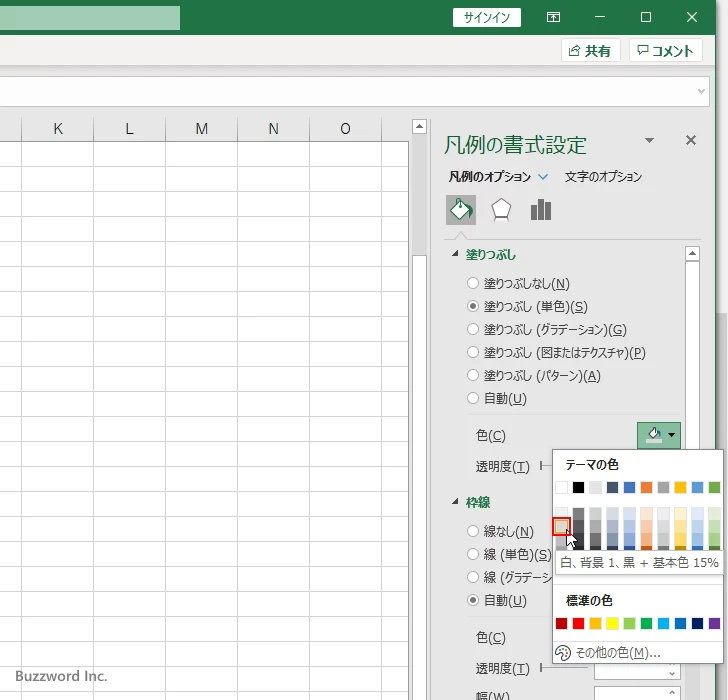Collapse the 枠線 section
Screen dimensions: 728x700
pos(455,501)
